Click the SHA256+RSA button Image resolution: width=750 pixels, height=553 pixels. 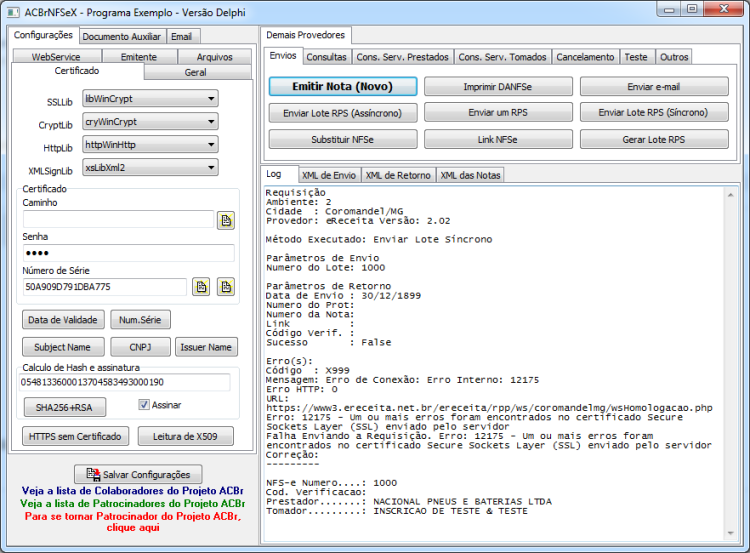(x=65, y=407)
